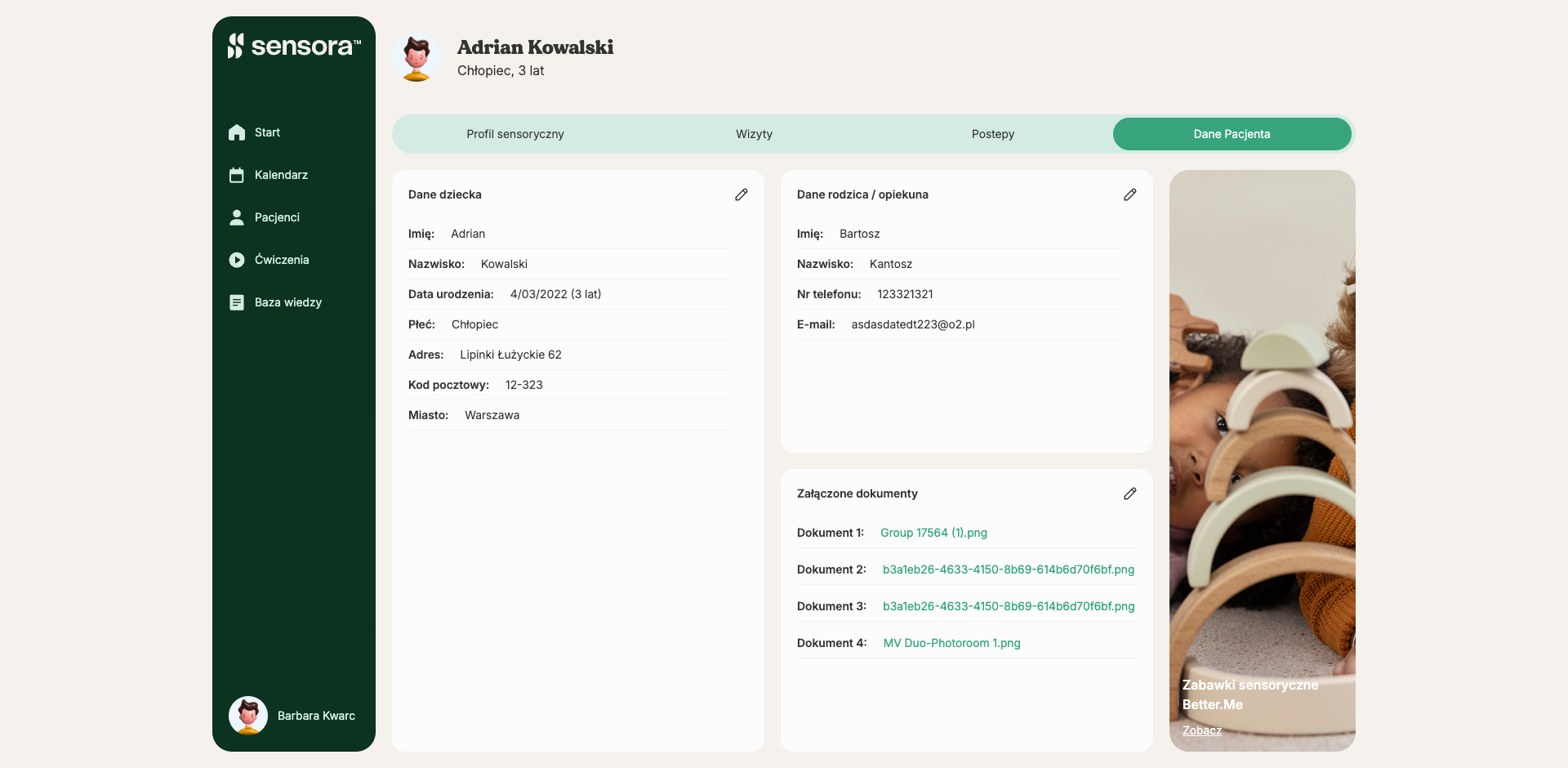Click the Dane rodzica / opiekuna title
Viewport: 1568px width, 768px height.
tap(862, 194)
